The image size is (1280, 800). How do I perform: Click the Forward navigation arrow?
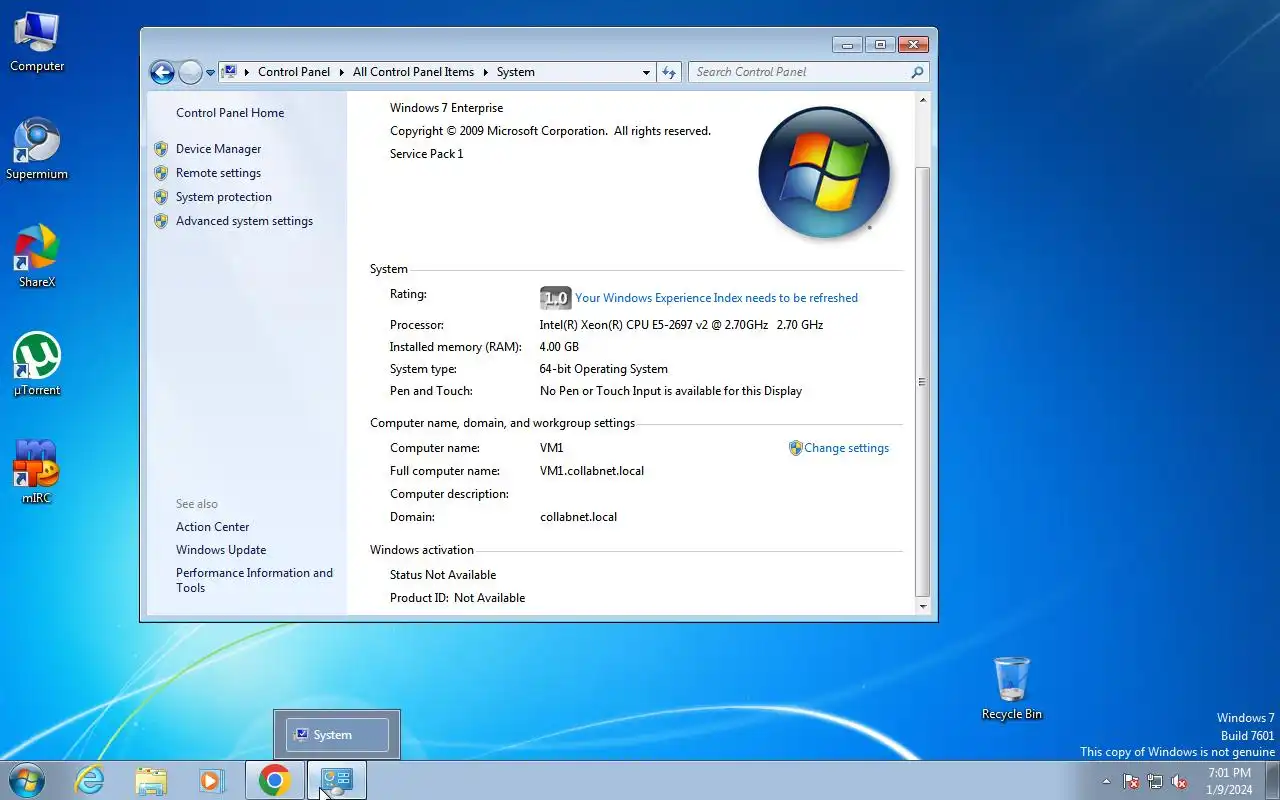(x=190, y=72)
